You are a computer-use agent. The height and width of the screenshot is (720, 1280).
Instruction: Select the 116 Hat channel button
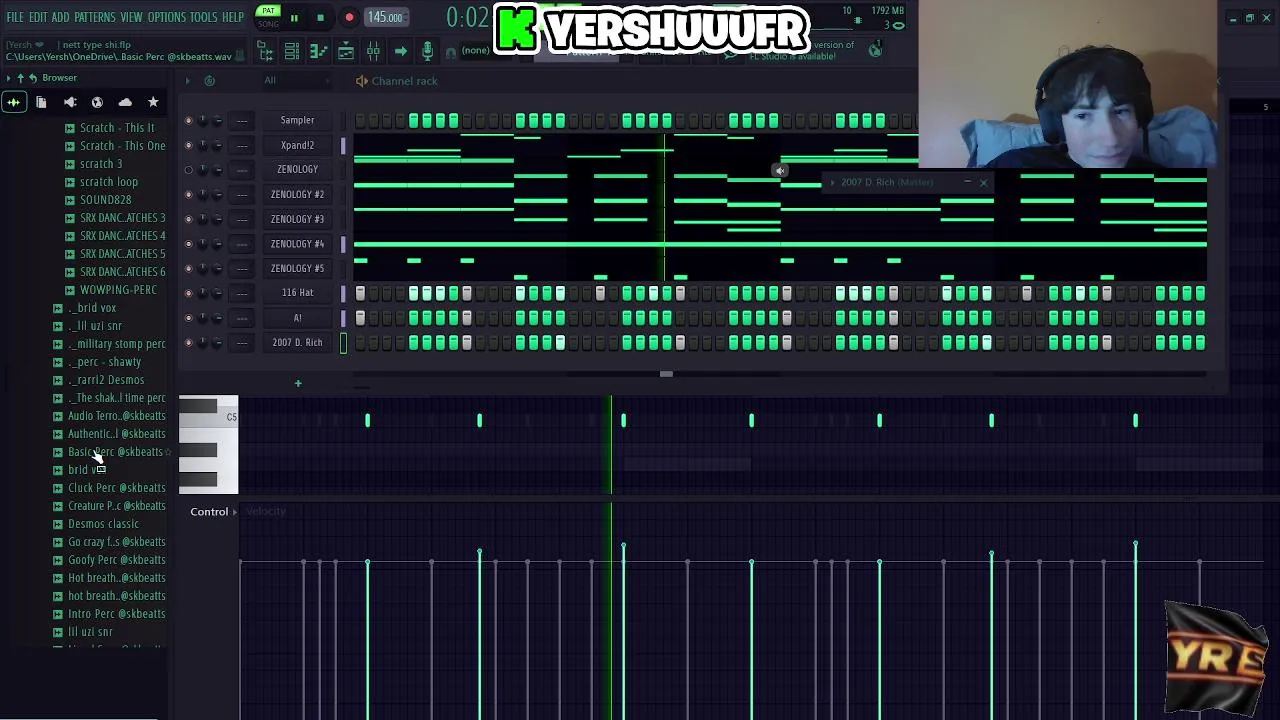297,293
